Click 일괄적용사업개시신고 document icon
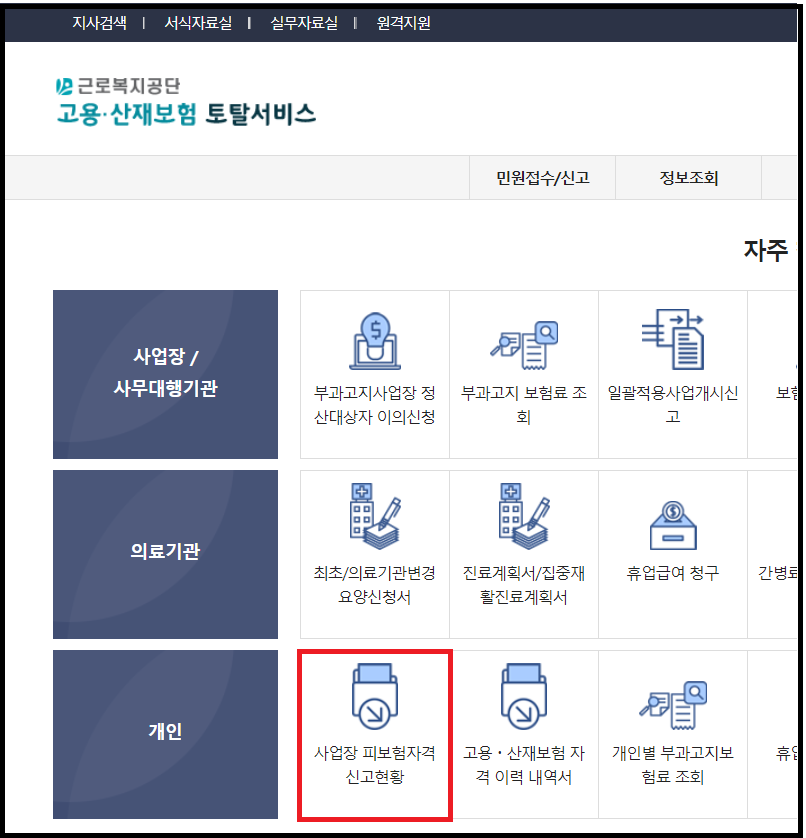The image size is (806, 838). (x=673, y=339)
